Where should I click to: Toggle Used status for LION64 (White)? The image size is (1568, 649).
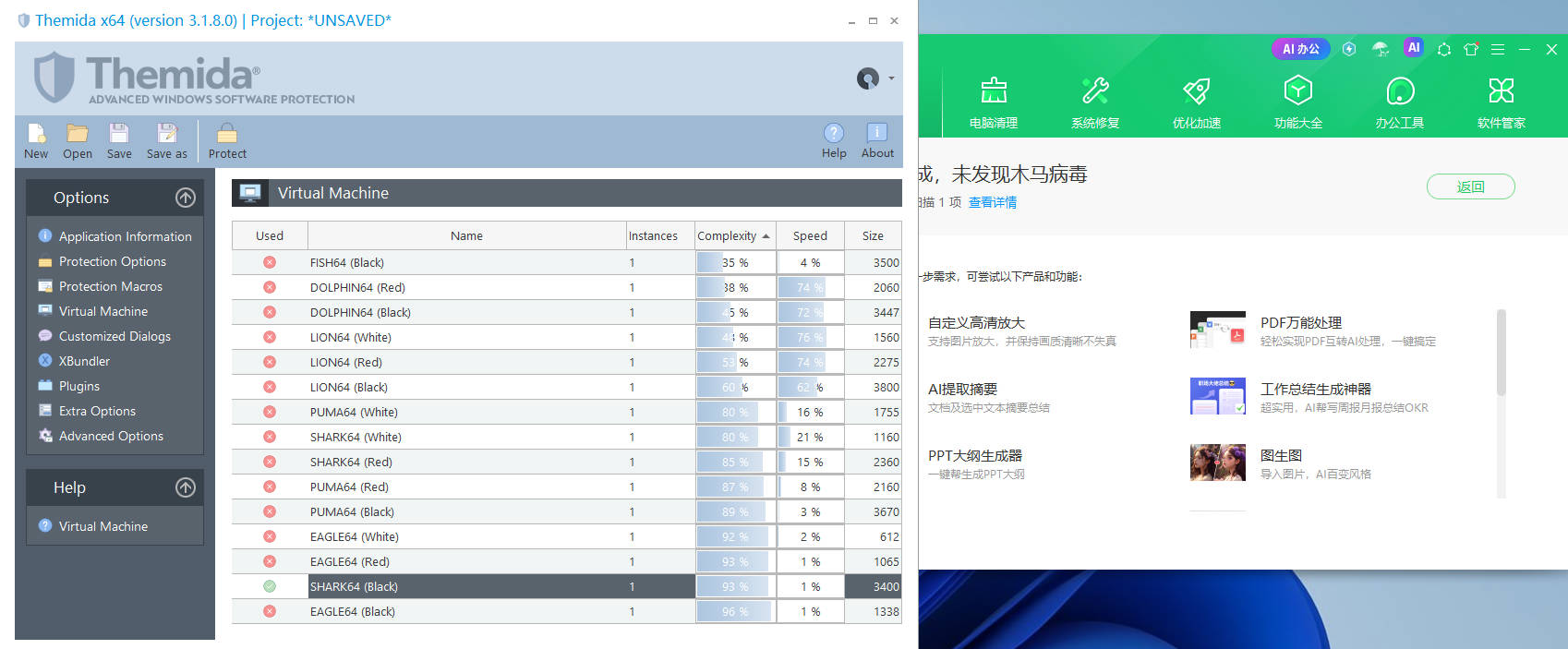[270, 337]
